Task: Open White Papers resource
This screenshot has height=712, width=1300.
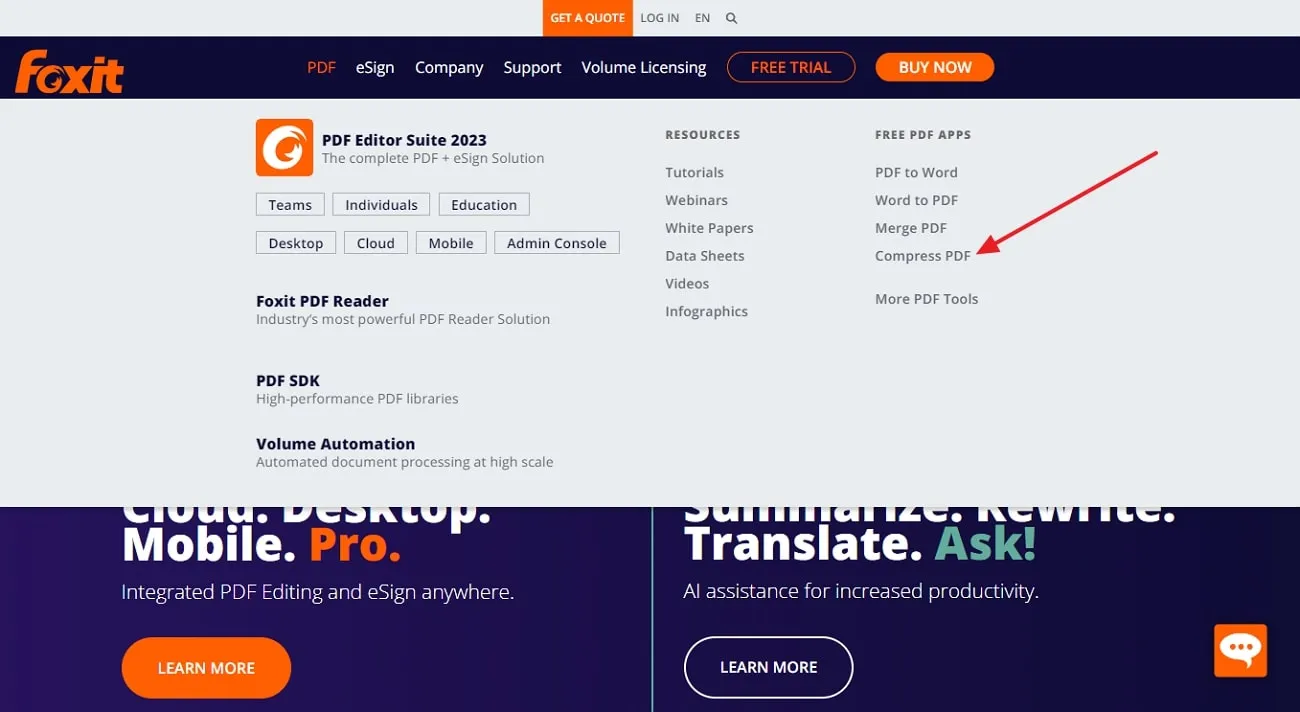Action: tap(710, 228)
